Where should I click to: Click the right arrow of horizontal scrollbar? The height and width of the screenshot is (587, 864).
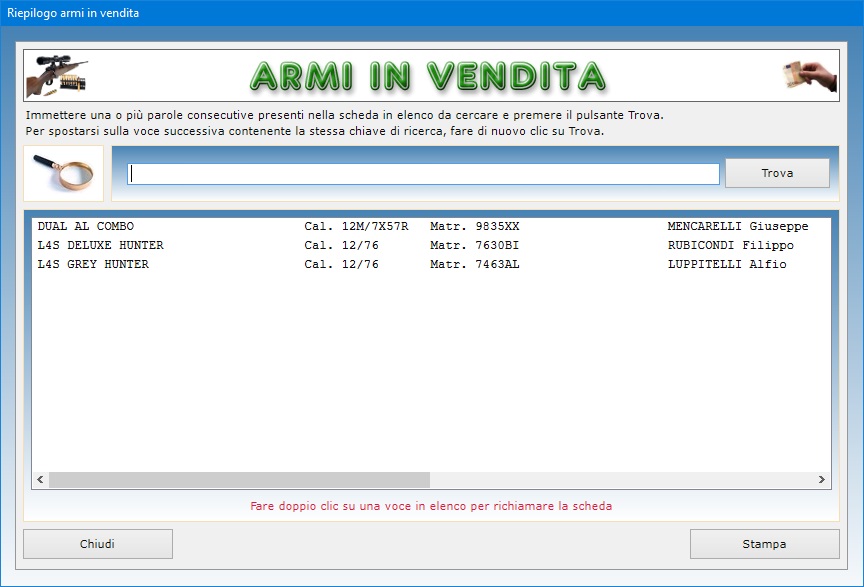[822, 480]
